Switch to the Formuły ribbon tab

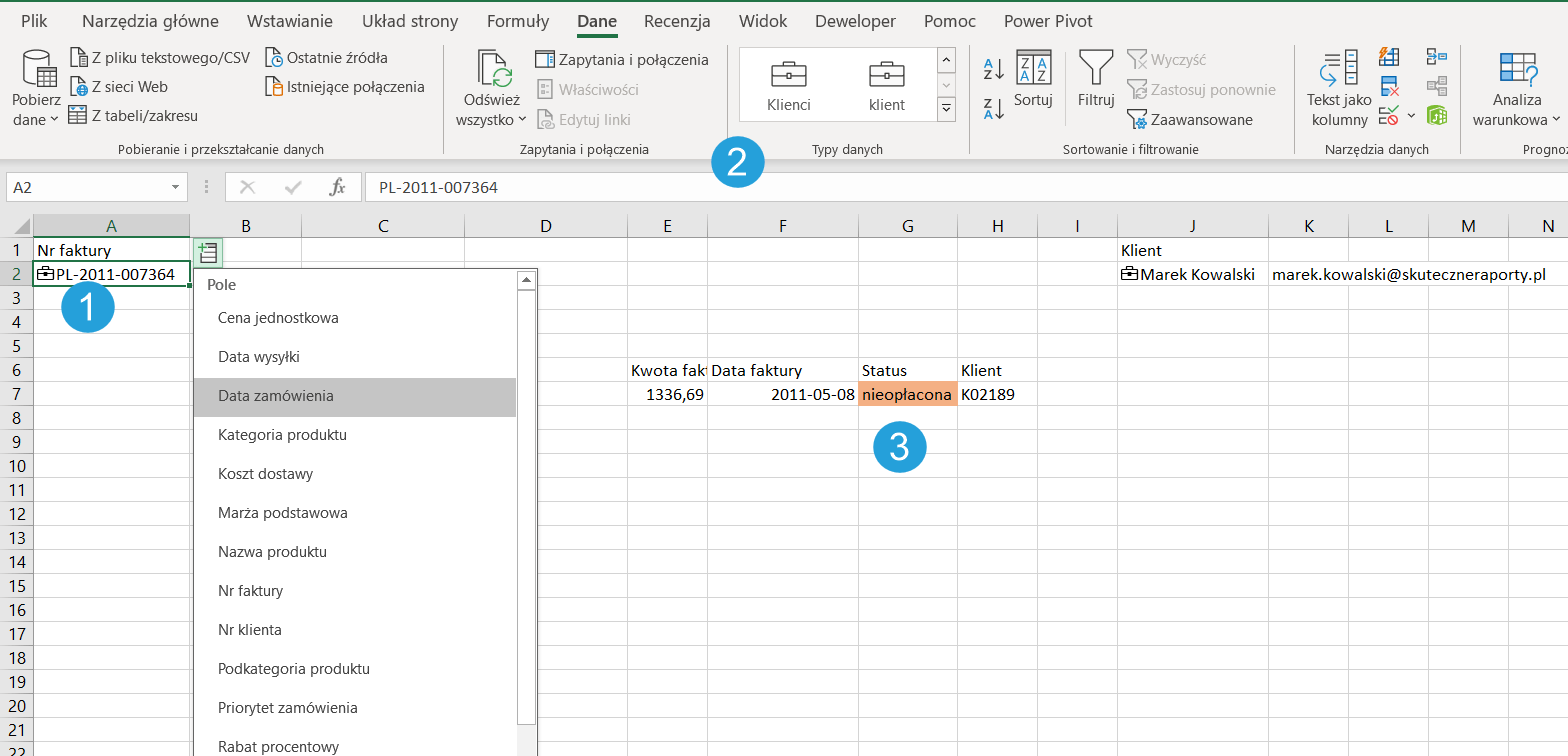[x=518, y=21]
